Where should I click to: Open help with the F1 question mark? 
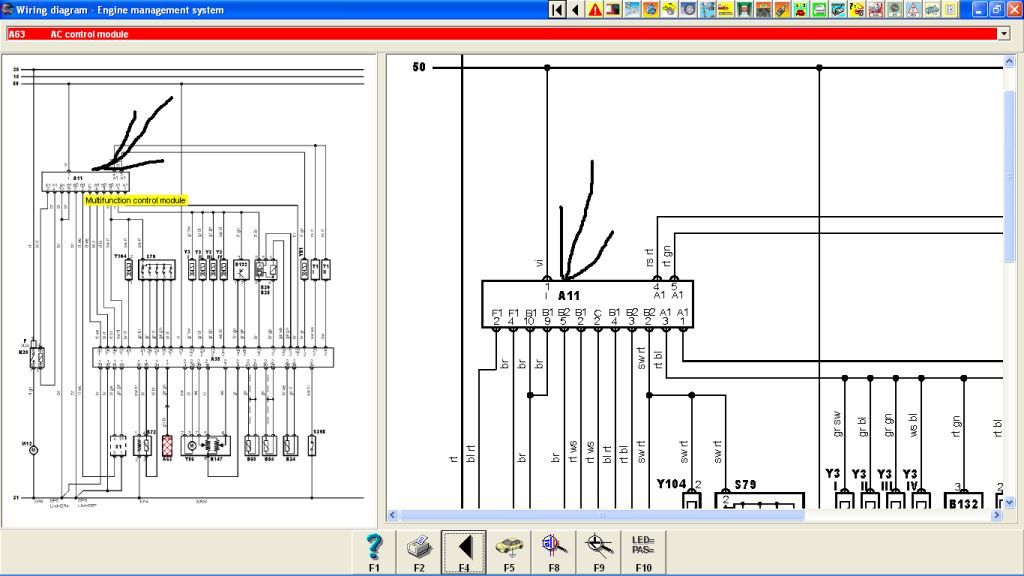pyautogui.click(x=374, y=552)
